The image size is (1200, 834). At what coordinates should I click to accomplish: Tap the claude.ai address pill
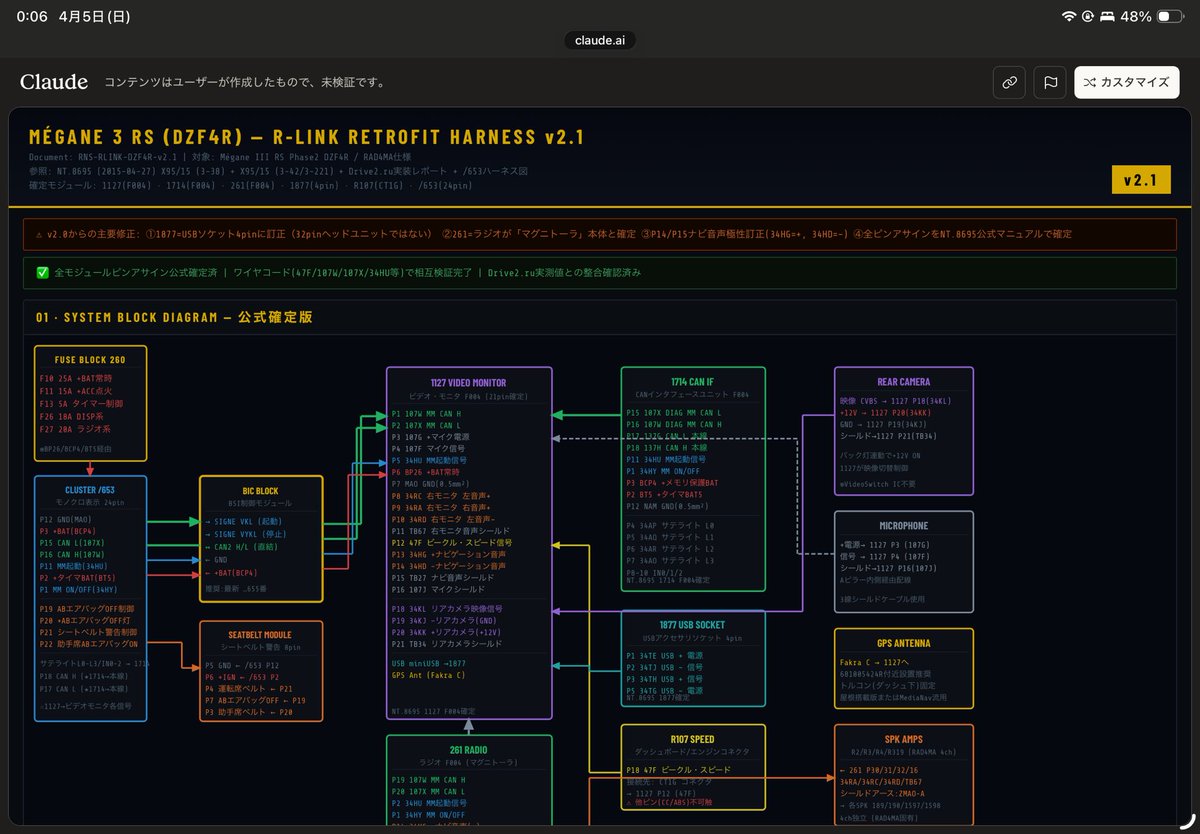(600, 40)
